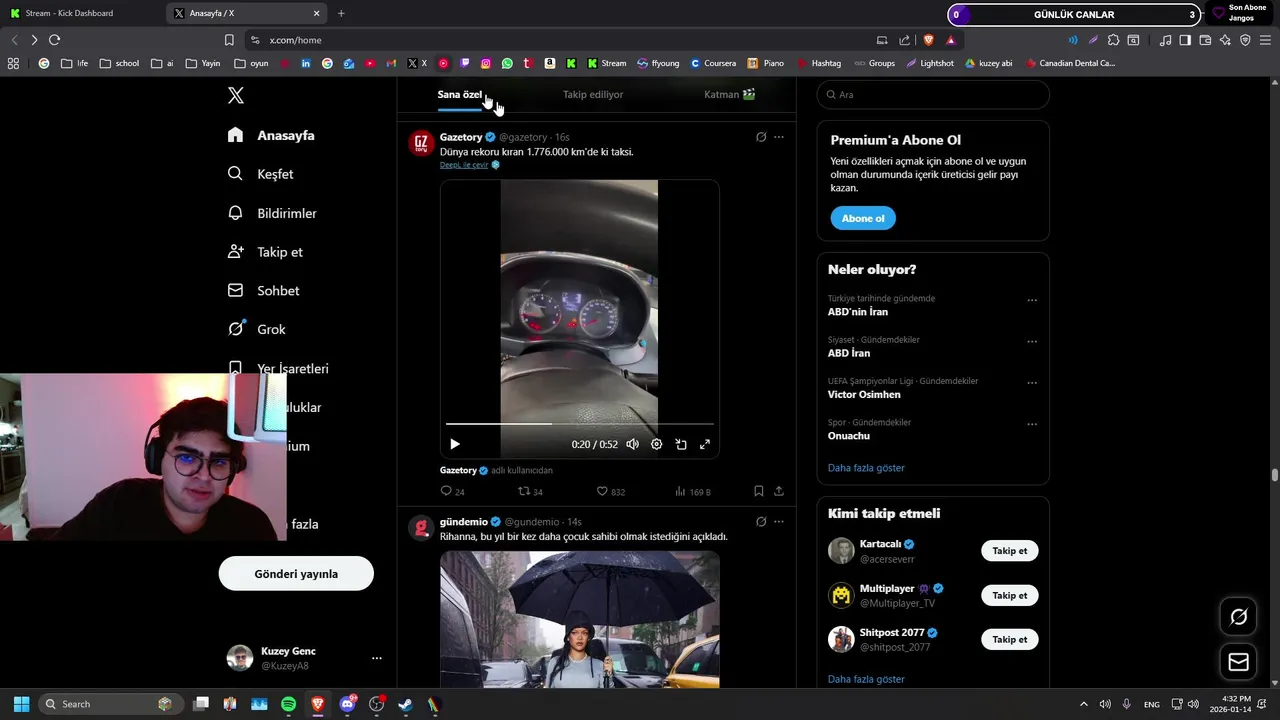Follow Multiplayer with Takip et button

coord(1010,595)
